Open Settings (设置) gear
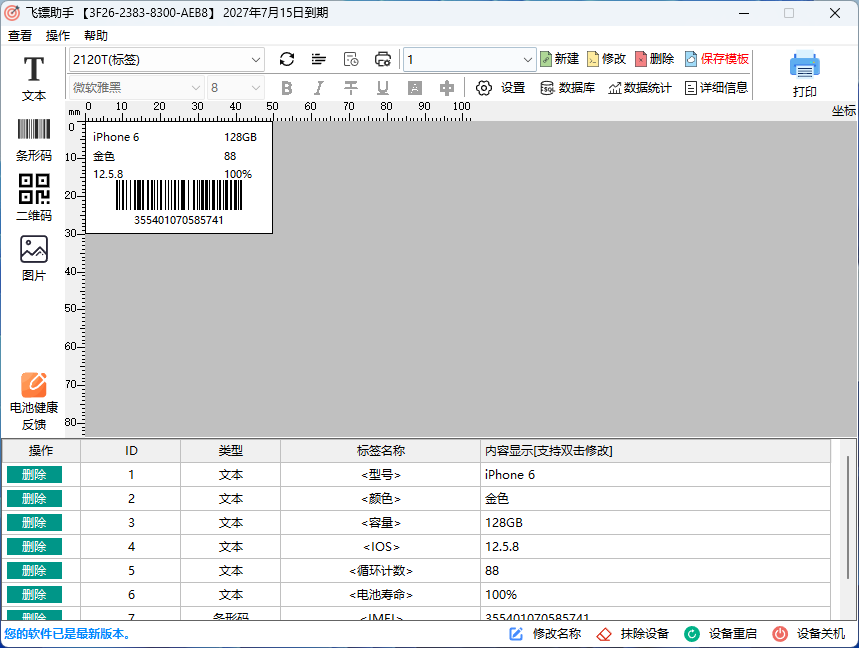 click(500, 88)
